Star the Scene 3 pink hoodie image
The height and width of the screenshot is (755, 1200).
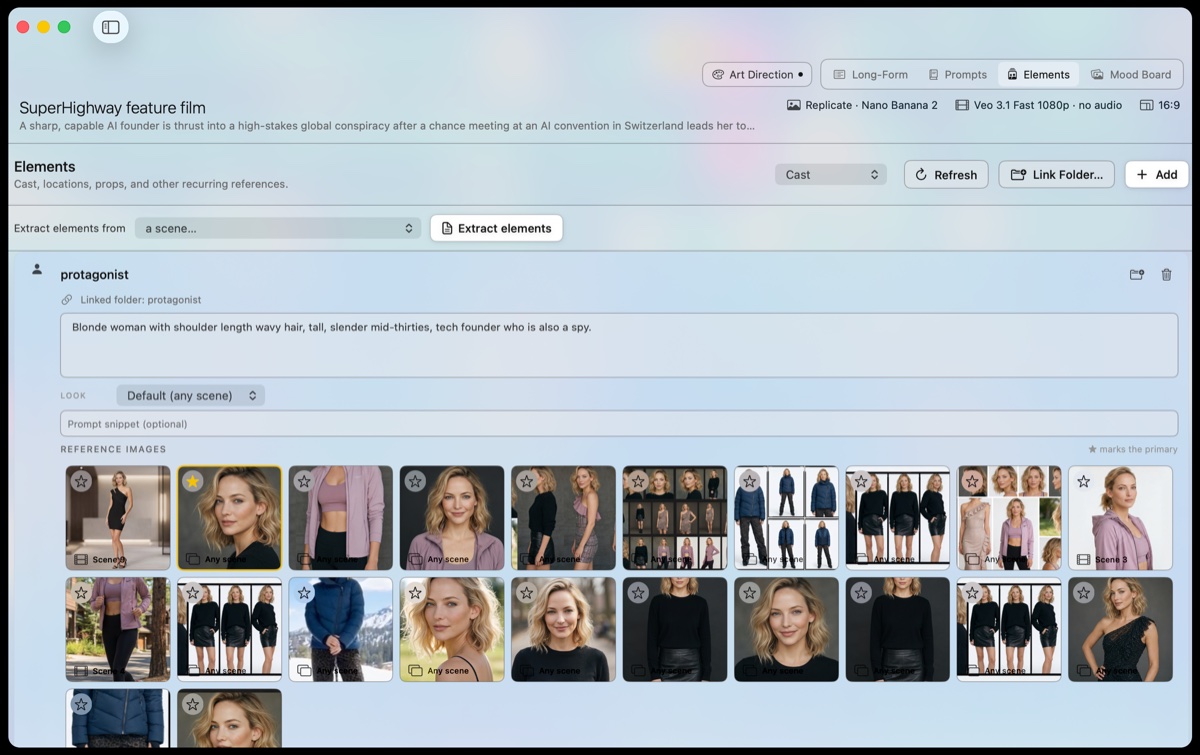[x=1083, y=482]
